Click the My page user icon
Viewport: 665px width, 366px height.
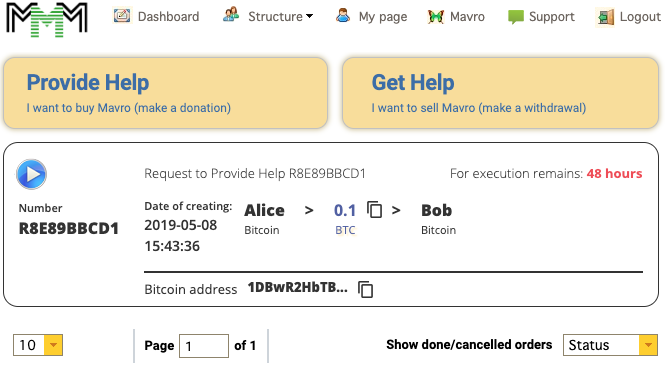343,15
